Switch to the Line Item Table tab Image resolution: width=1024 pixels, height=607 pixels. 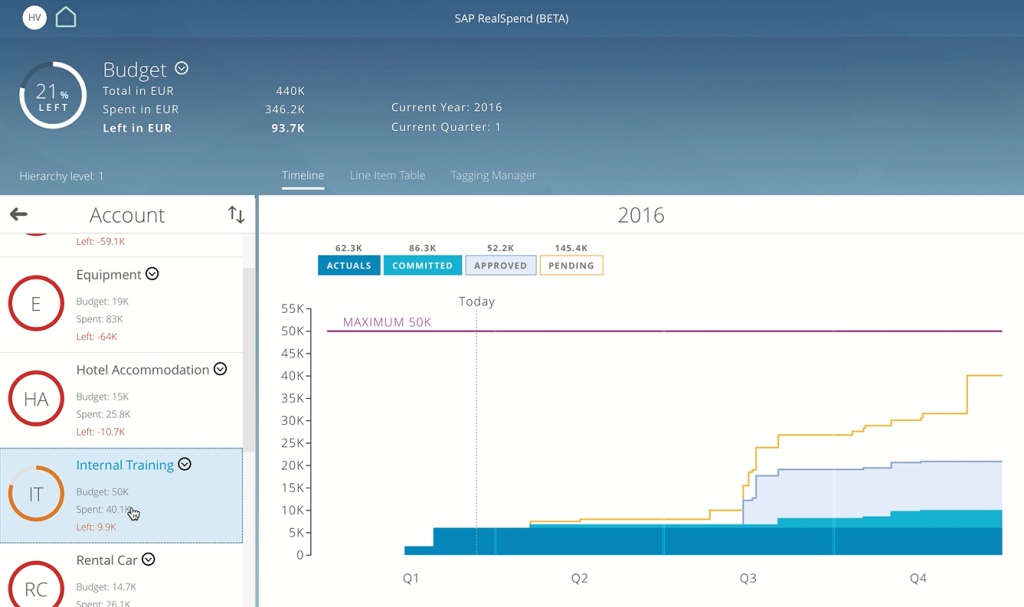(x=387, y=175)
